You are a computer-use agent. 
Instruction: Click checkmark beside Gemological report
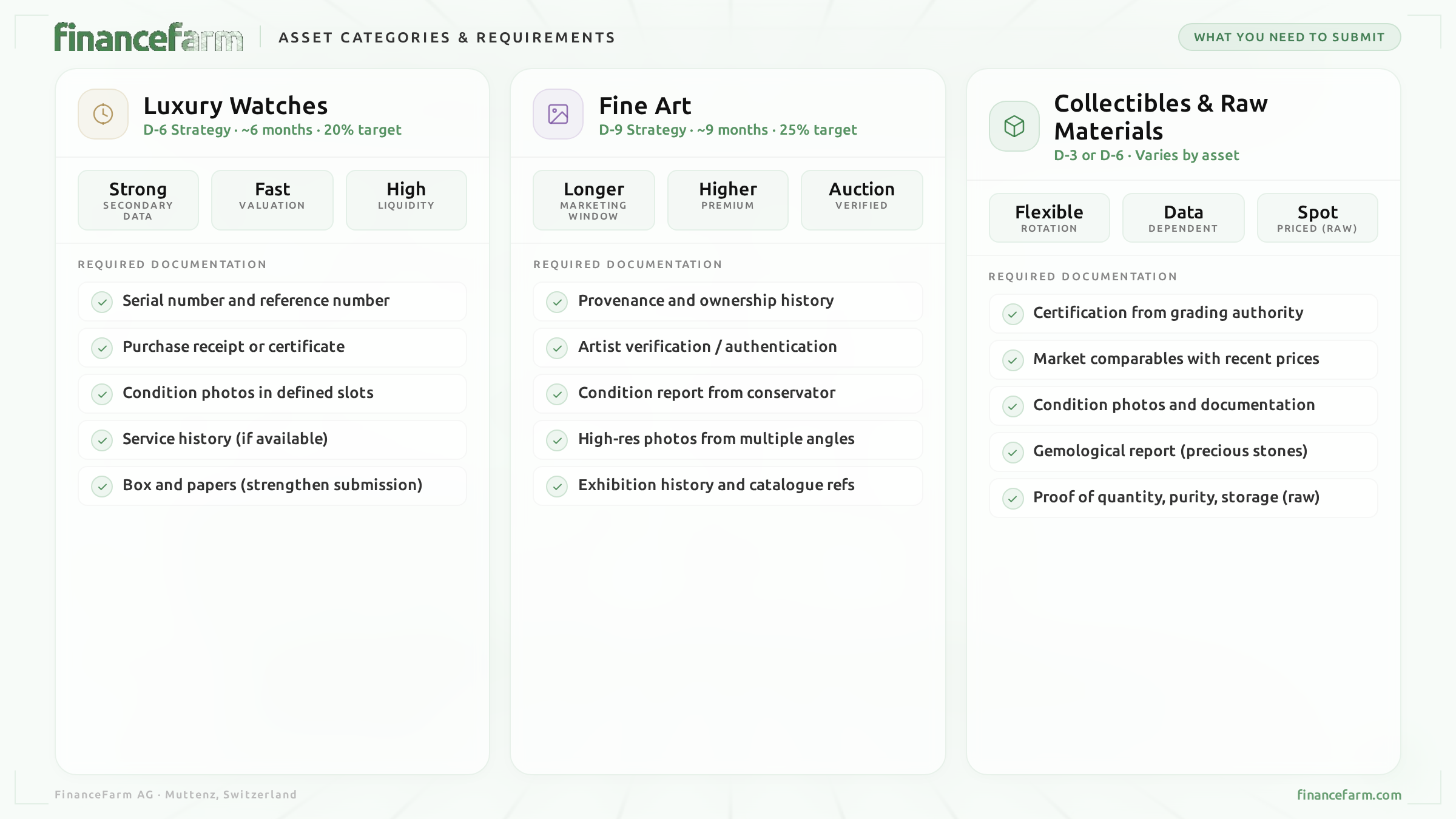click(x=1013, y=452)
